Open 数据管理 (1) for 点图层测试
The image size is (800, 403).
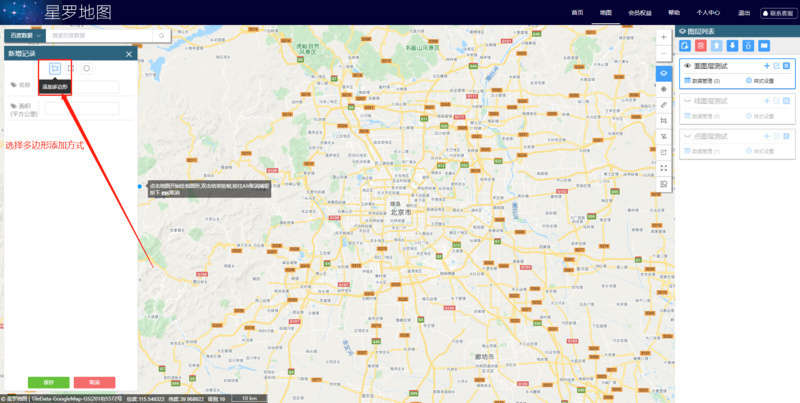pos(702,152)
